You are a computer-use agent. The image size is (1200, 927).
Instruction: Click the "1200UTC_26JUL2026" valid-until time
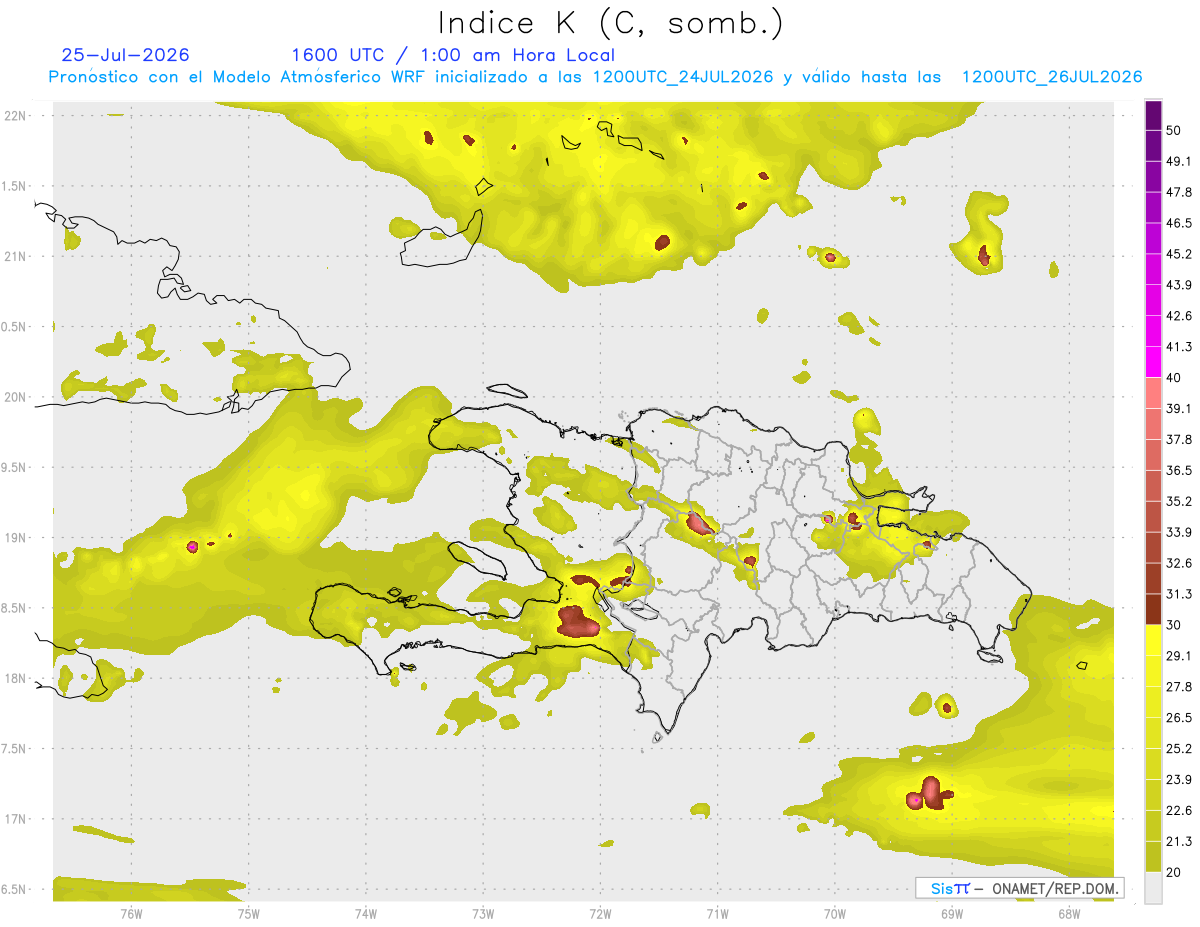click(1052, 77)
